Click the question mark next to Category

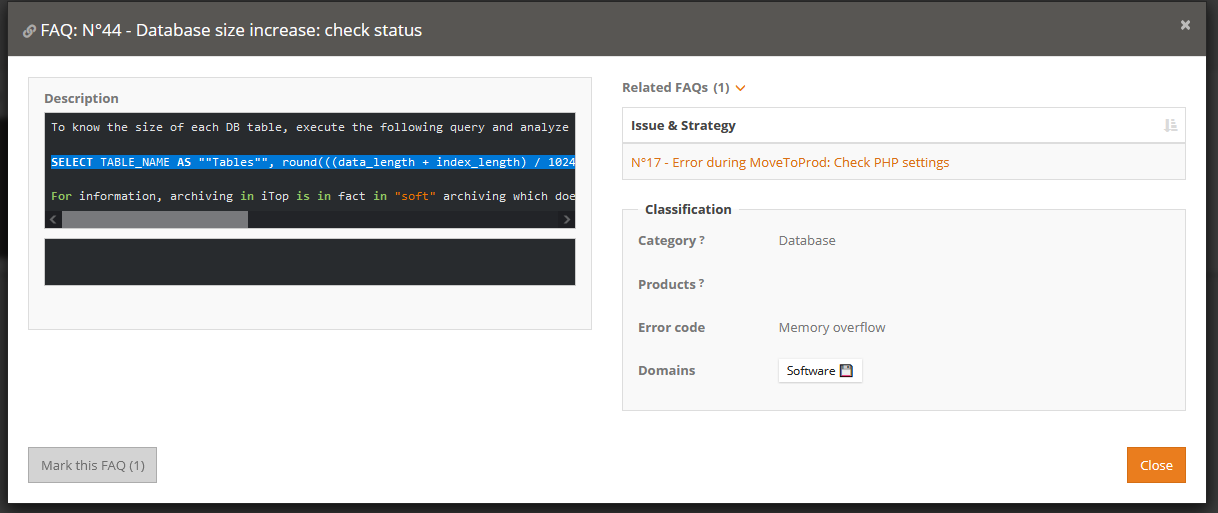(702, 241)
